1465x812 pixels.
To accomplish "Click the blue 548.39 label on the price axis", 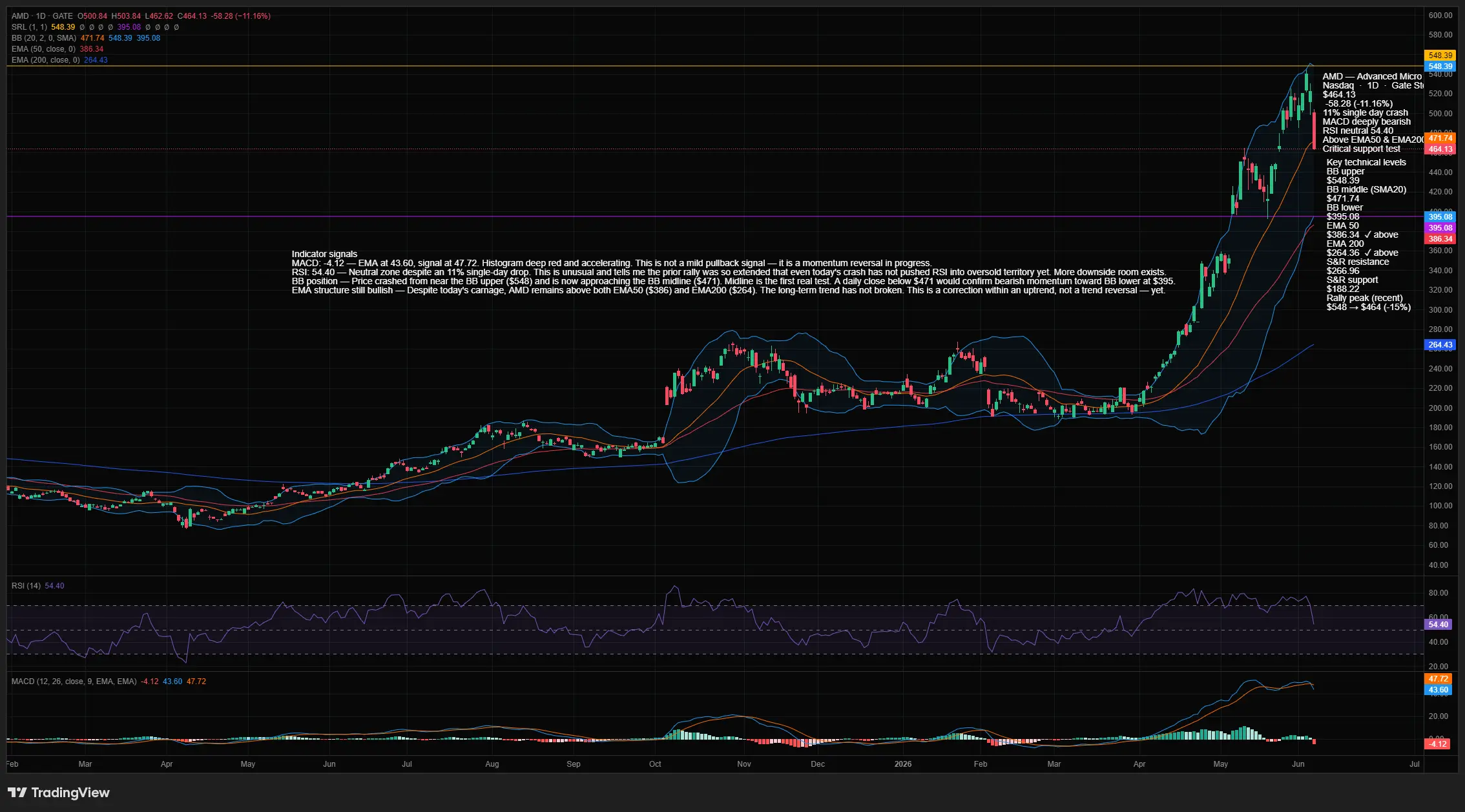I will [1440, 67].
